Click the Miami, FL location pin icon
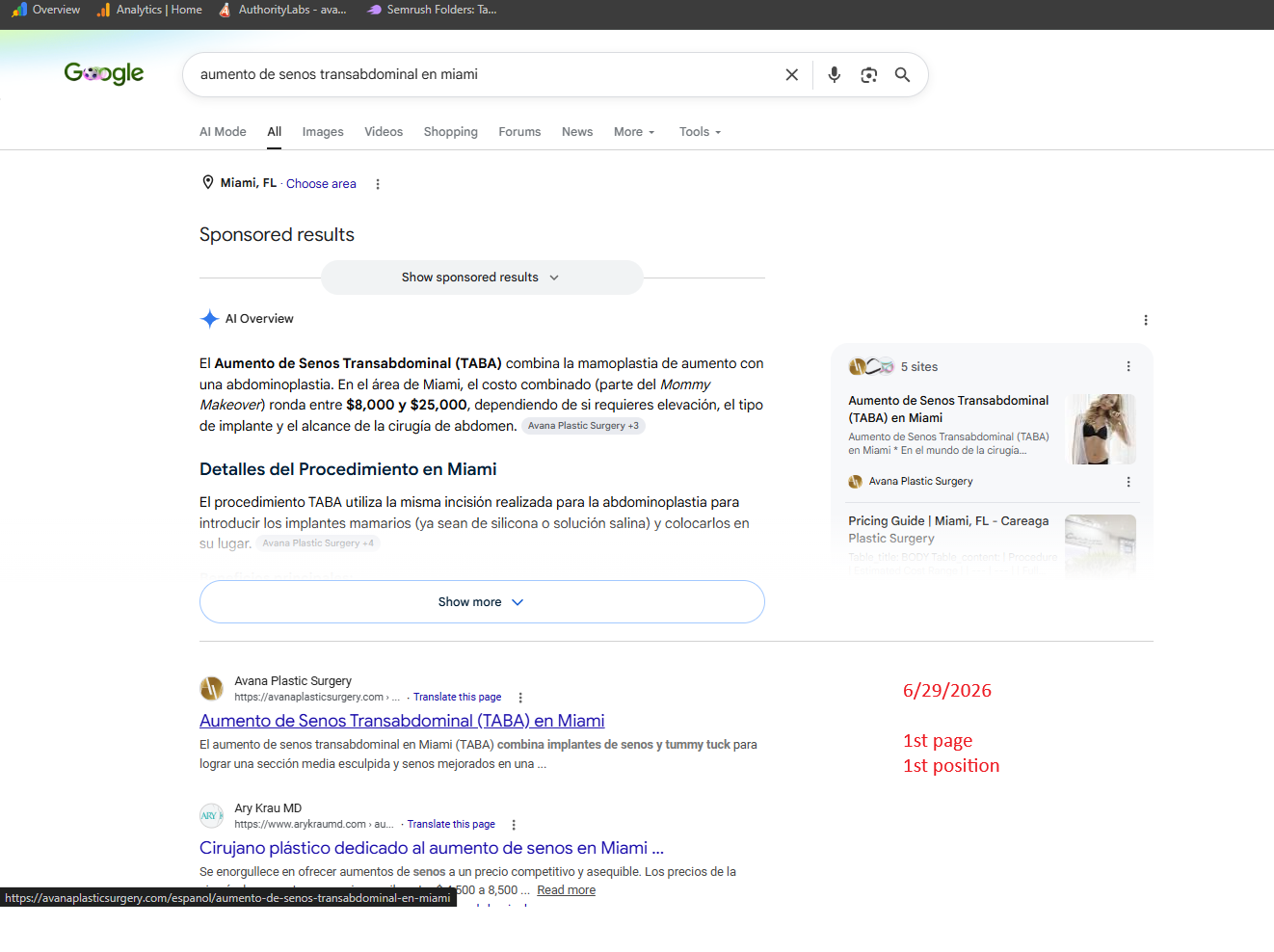This screenshot has height=952, width=1274. pos(207,182)
